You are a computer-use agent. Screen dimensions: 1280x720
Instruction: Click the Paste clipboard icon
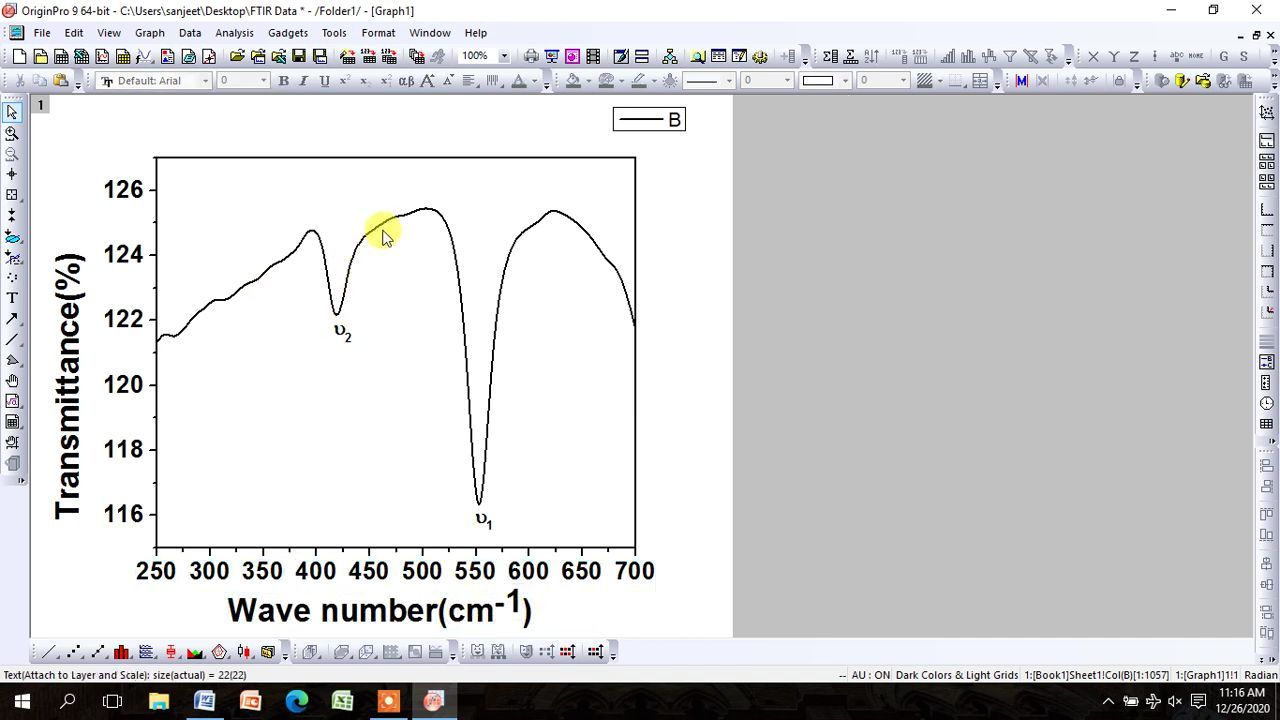61,81
